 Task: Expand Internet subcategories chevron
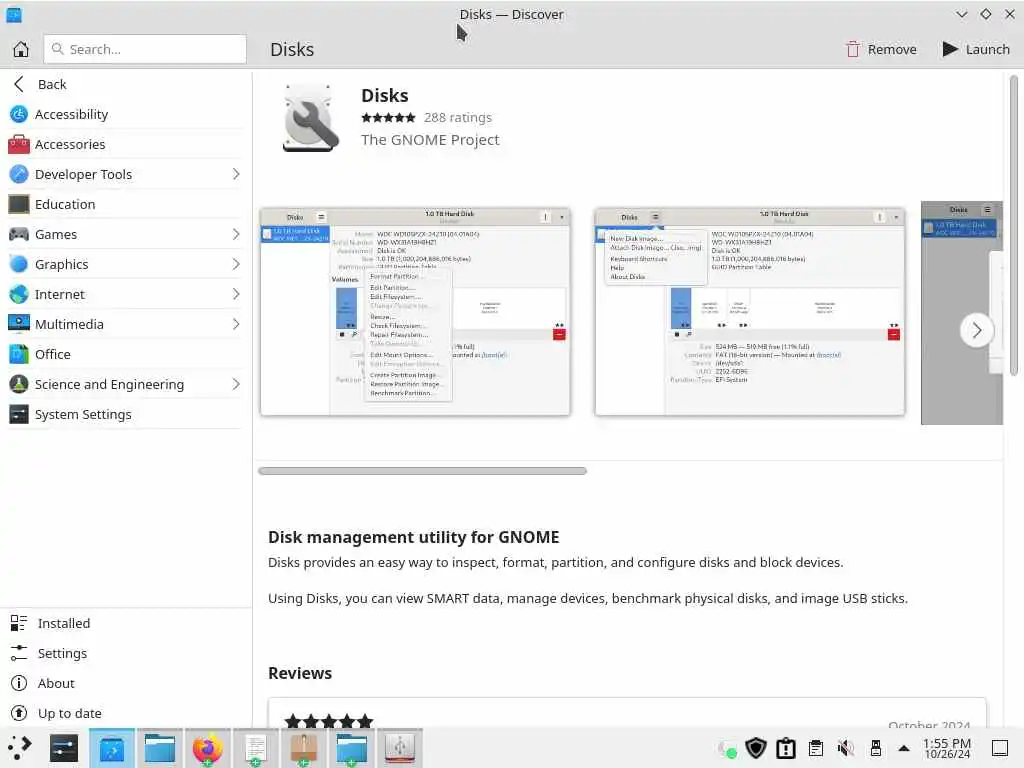coord(236,294)
